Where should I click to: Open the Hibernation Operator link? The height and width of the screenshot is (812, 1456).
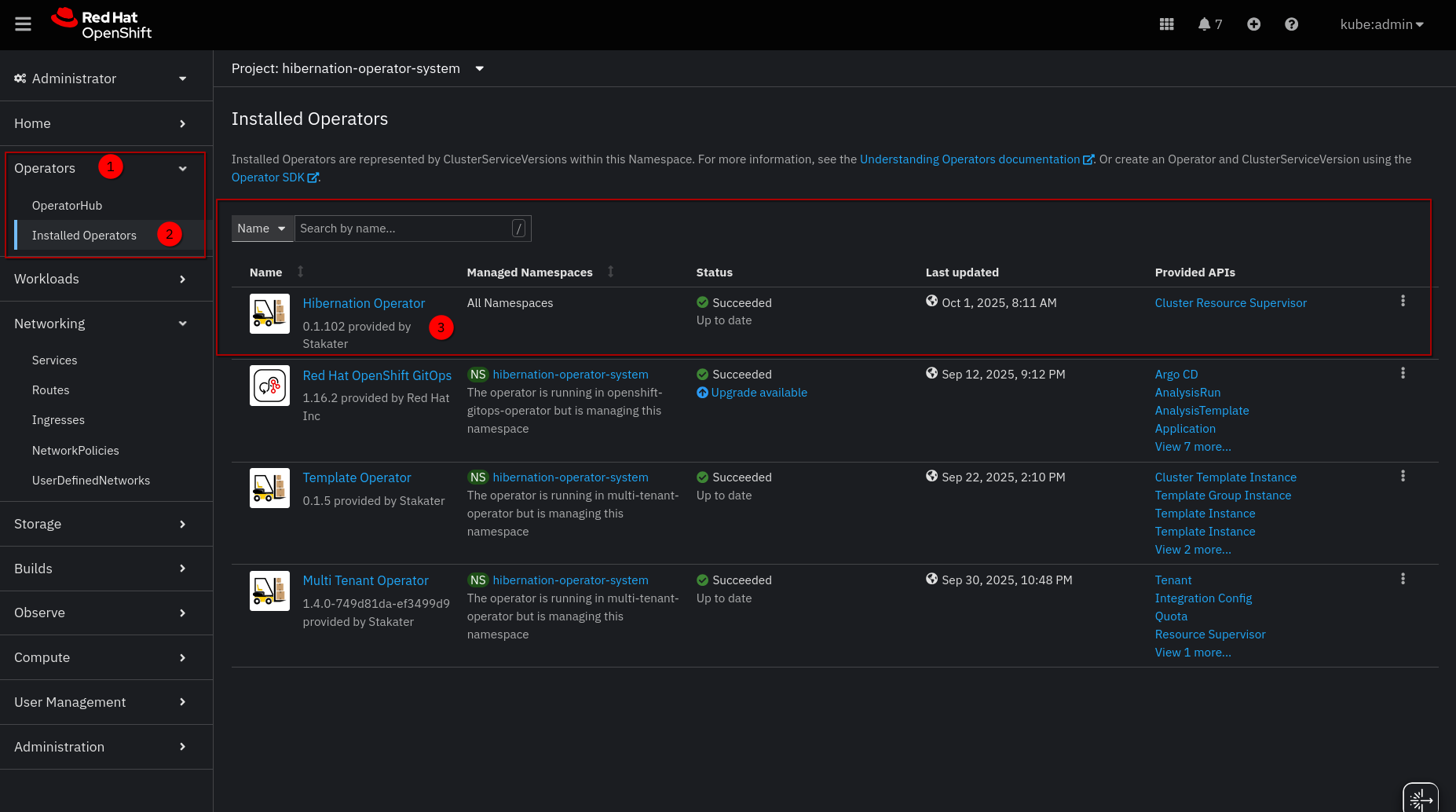[x=364, y=303]
